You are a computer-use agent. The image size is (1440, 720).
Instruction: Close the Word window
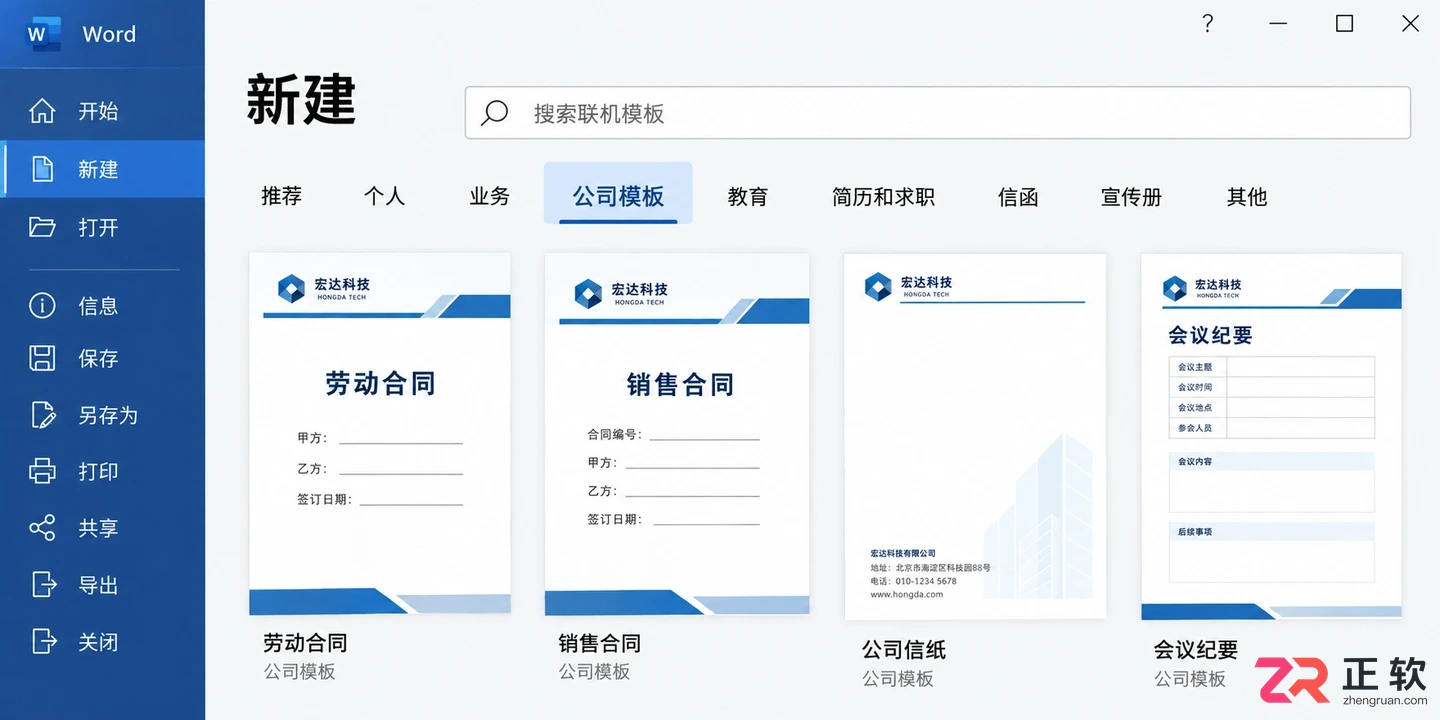pos(1410,23)
